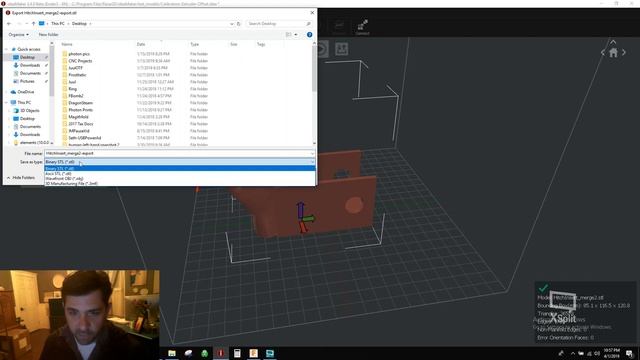The height and width of the screenshot is (360, 640).
Task: Select the Photon Prints folder
Action: [x=80, y=110]
